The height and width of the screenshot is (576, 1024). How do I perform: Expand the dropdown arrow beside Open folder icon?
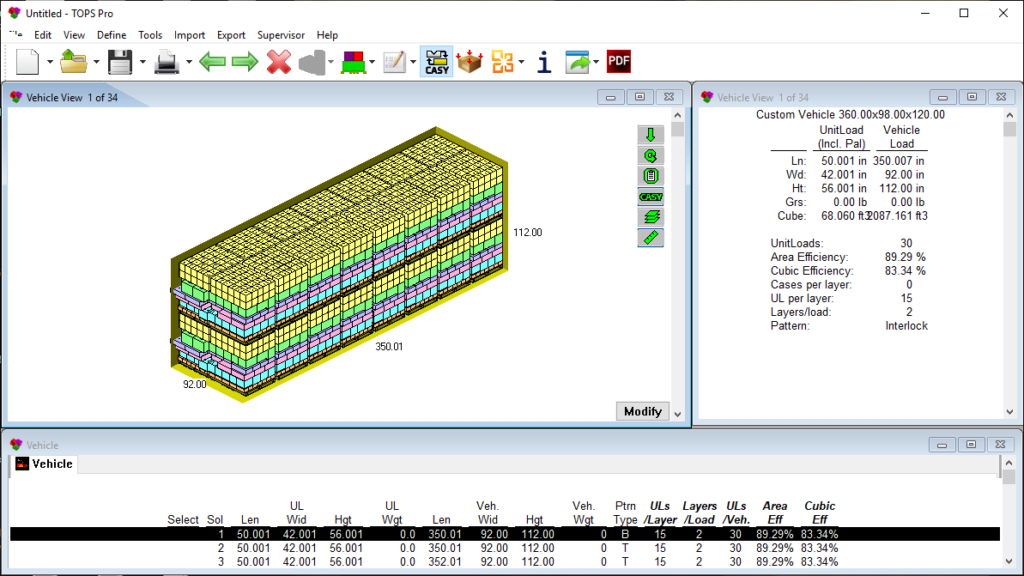point(96,62)
